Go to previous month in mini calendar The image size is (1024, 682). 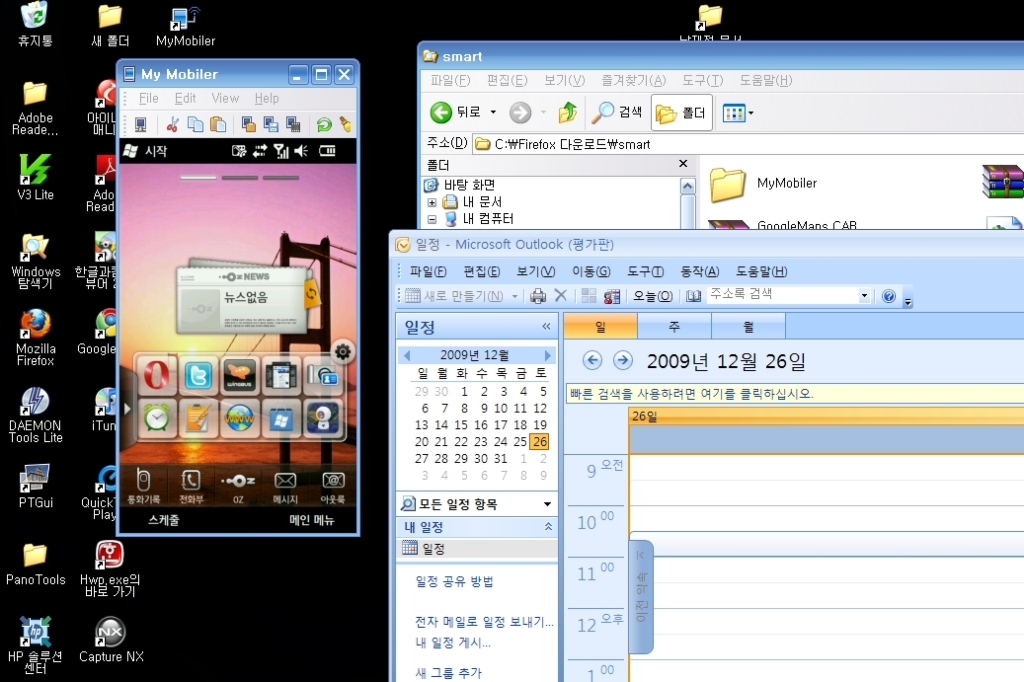(407, 355)
